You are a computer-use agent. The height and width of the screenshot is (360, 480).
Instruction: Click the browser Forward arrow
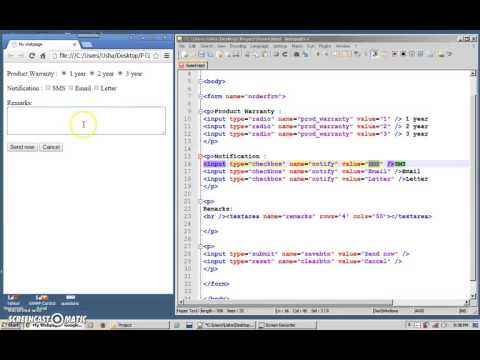(x=21, y=56)
